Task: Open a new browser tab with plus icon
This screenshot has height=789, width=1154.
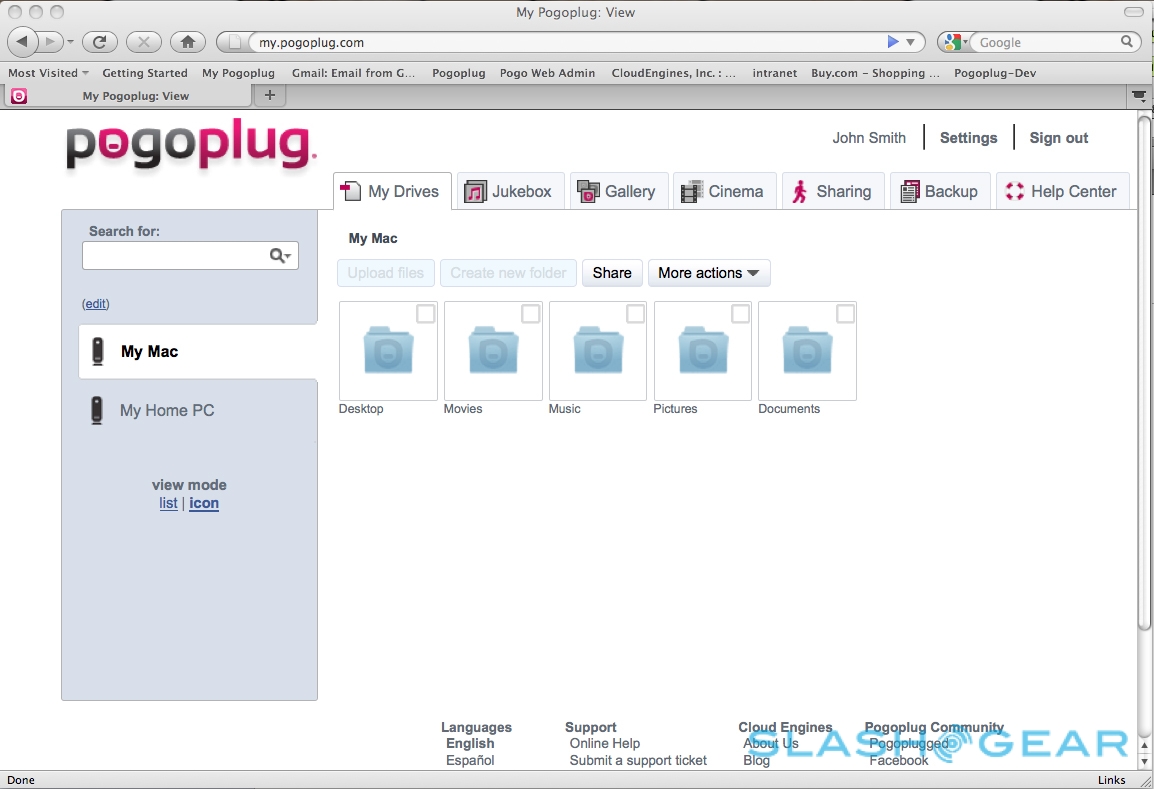Action: point(269,95)
